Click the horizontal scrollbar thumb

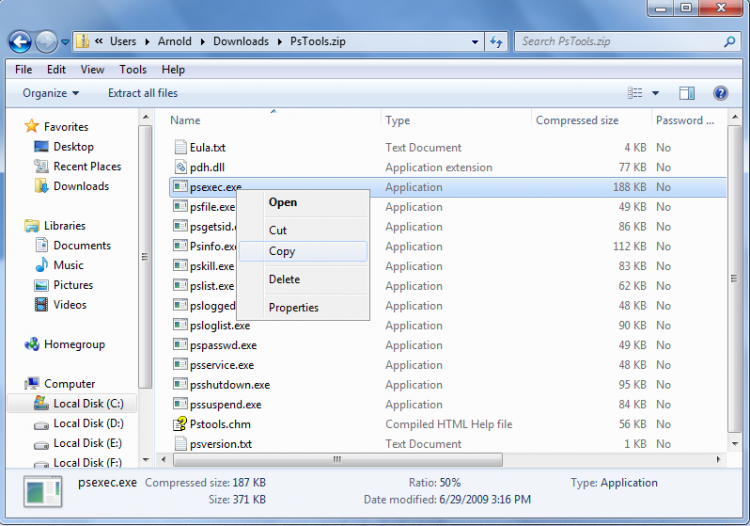point(338,460)
